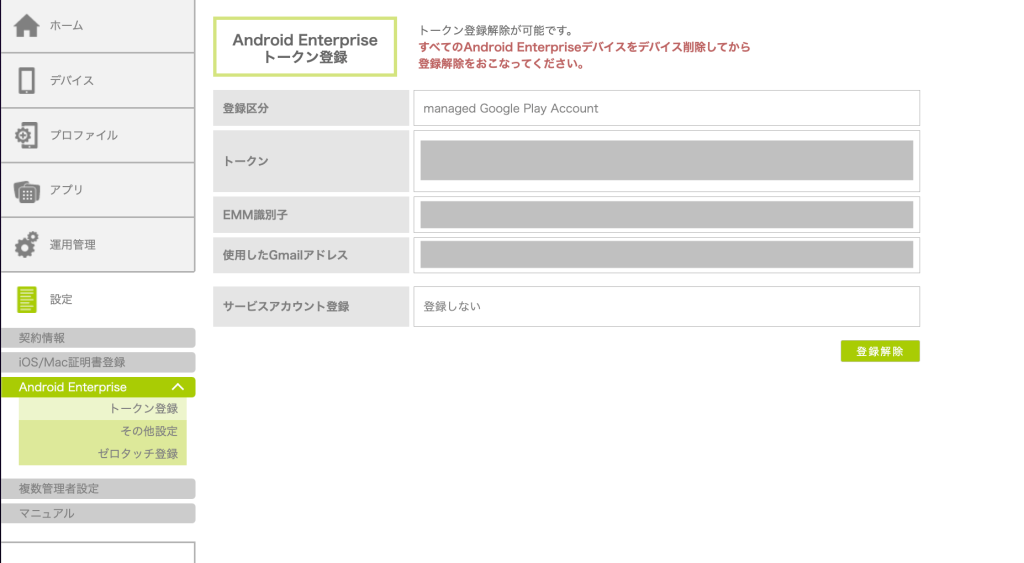Open デバイス menu item

(x=98, y=80)
